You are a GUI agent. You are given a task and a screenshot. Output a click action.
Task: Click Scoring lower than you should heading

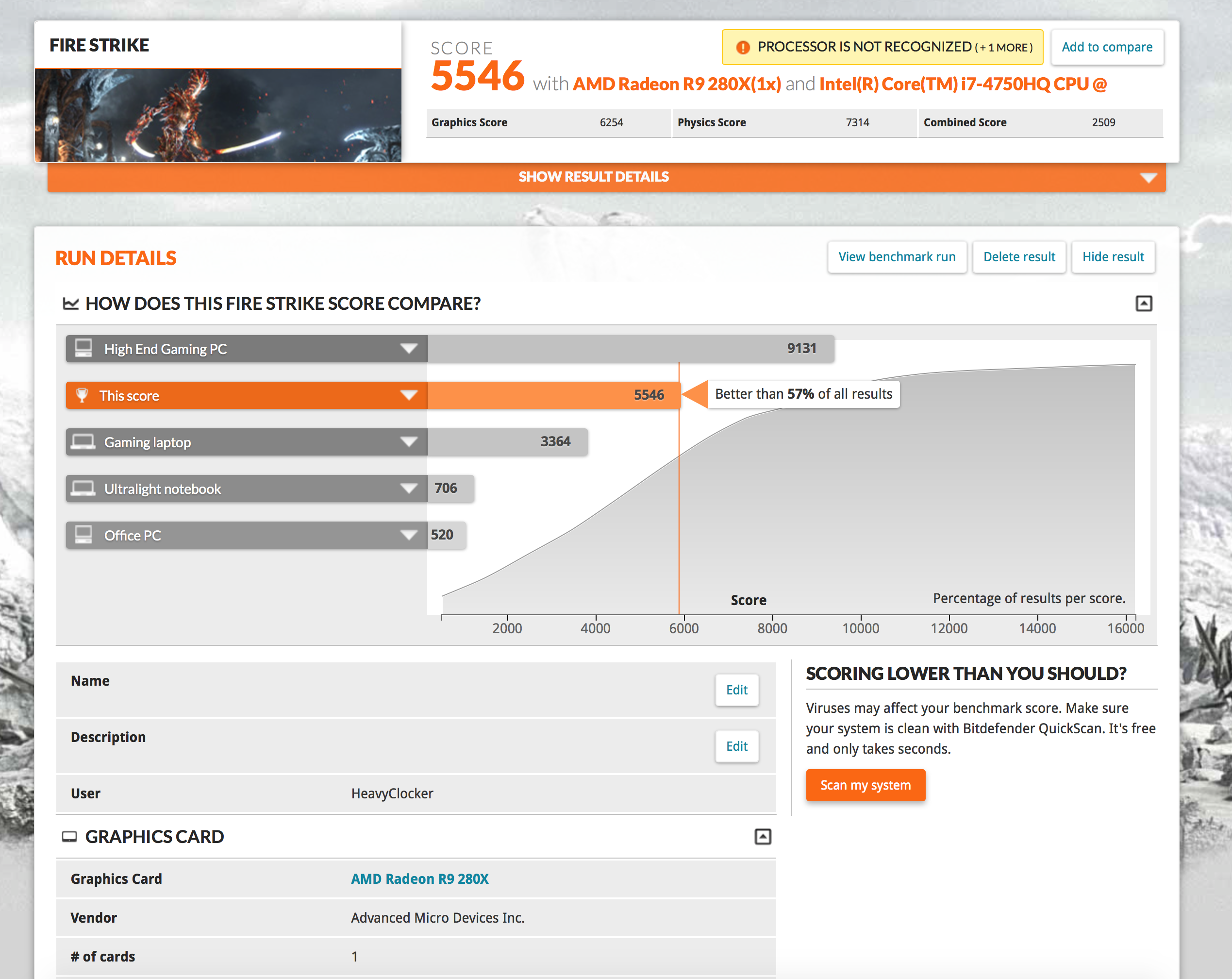coord(966,674)
